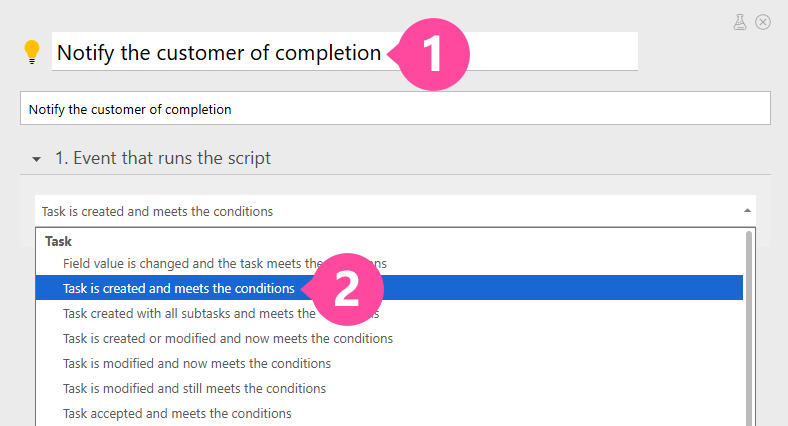Click the script description text box
788x426 pixels.
coord(395,109)
